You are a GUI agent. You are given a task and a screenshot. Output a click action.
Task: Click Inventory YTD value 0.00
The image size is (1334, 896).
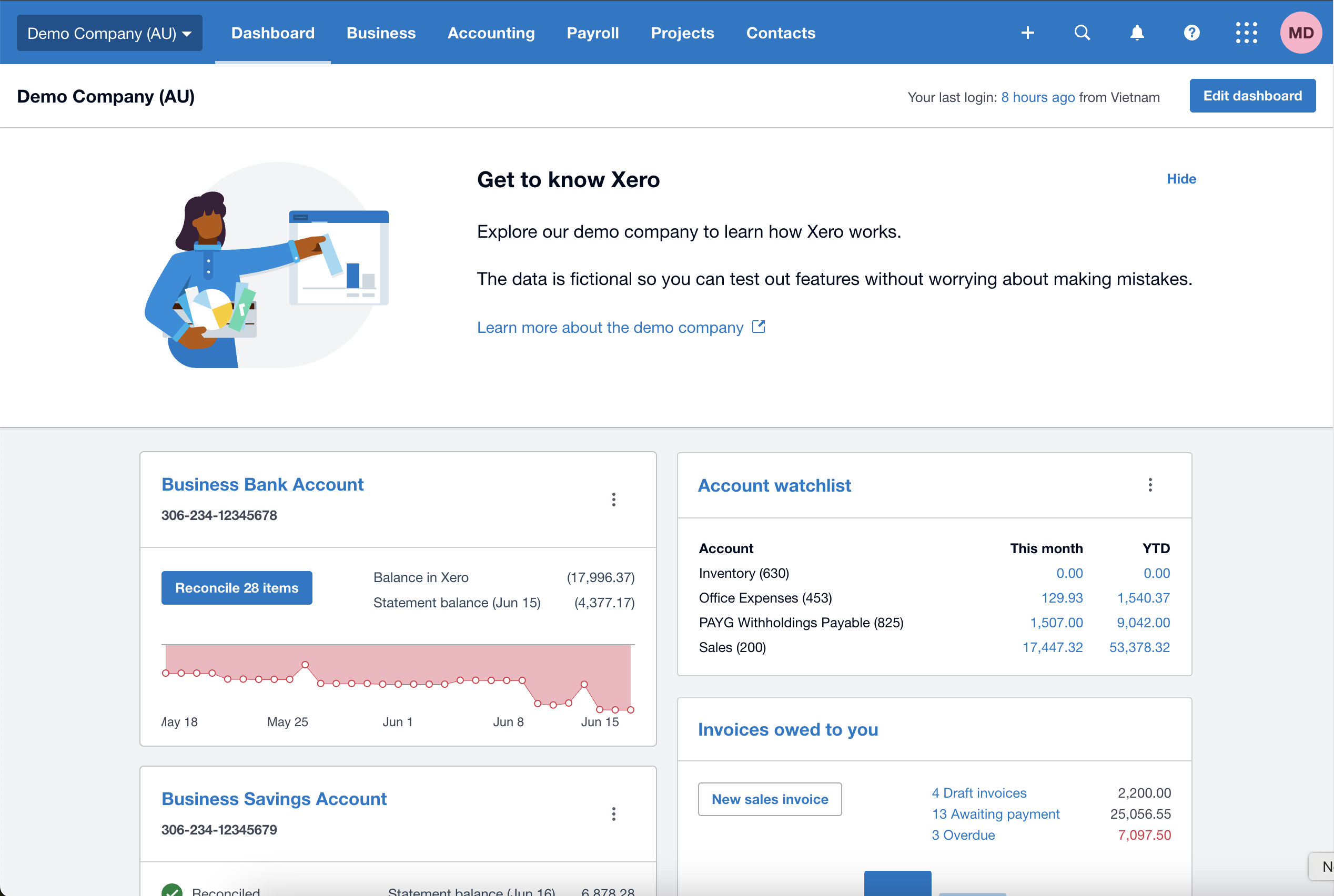pyautogui.click(x=1156, y=573)
